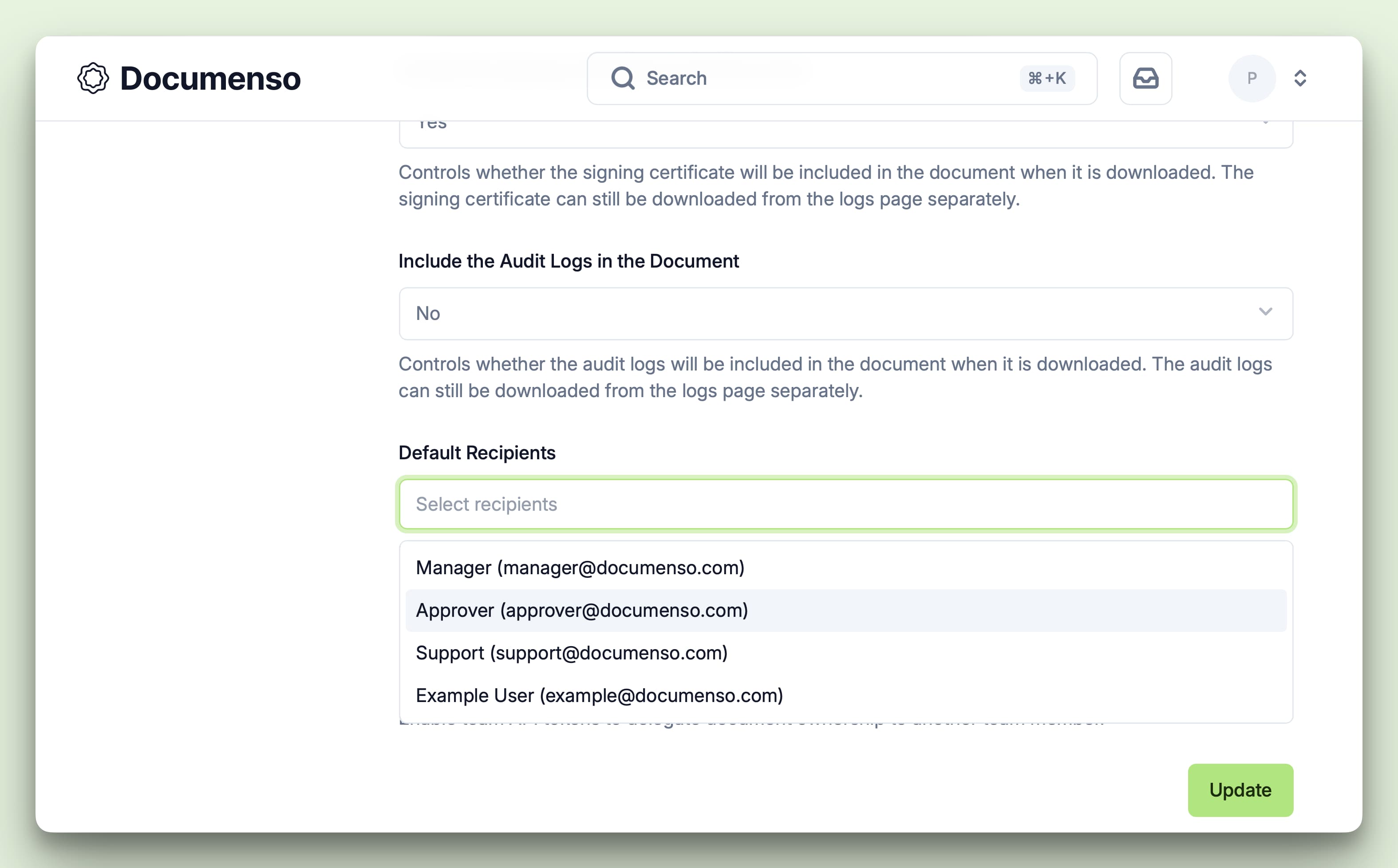Select Example User from the recipient options
1398x868 pixels.
pos(599,695)
